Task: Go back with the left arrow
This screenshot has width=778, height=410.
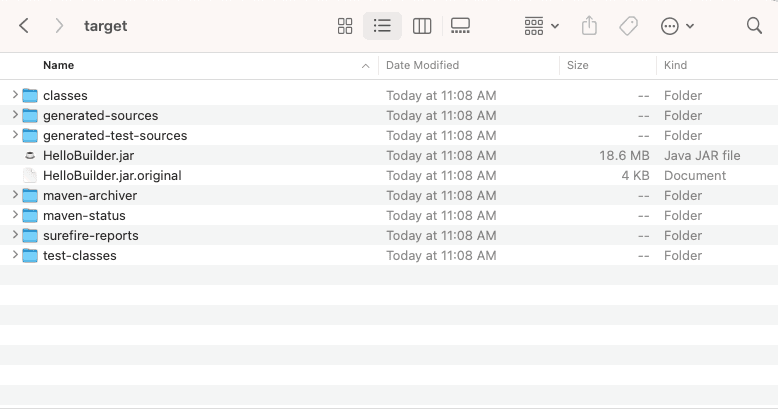Action: [x=23, y=26]
